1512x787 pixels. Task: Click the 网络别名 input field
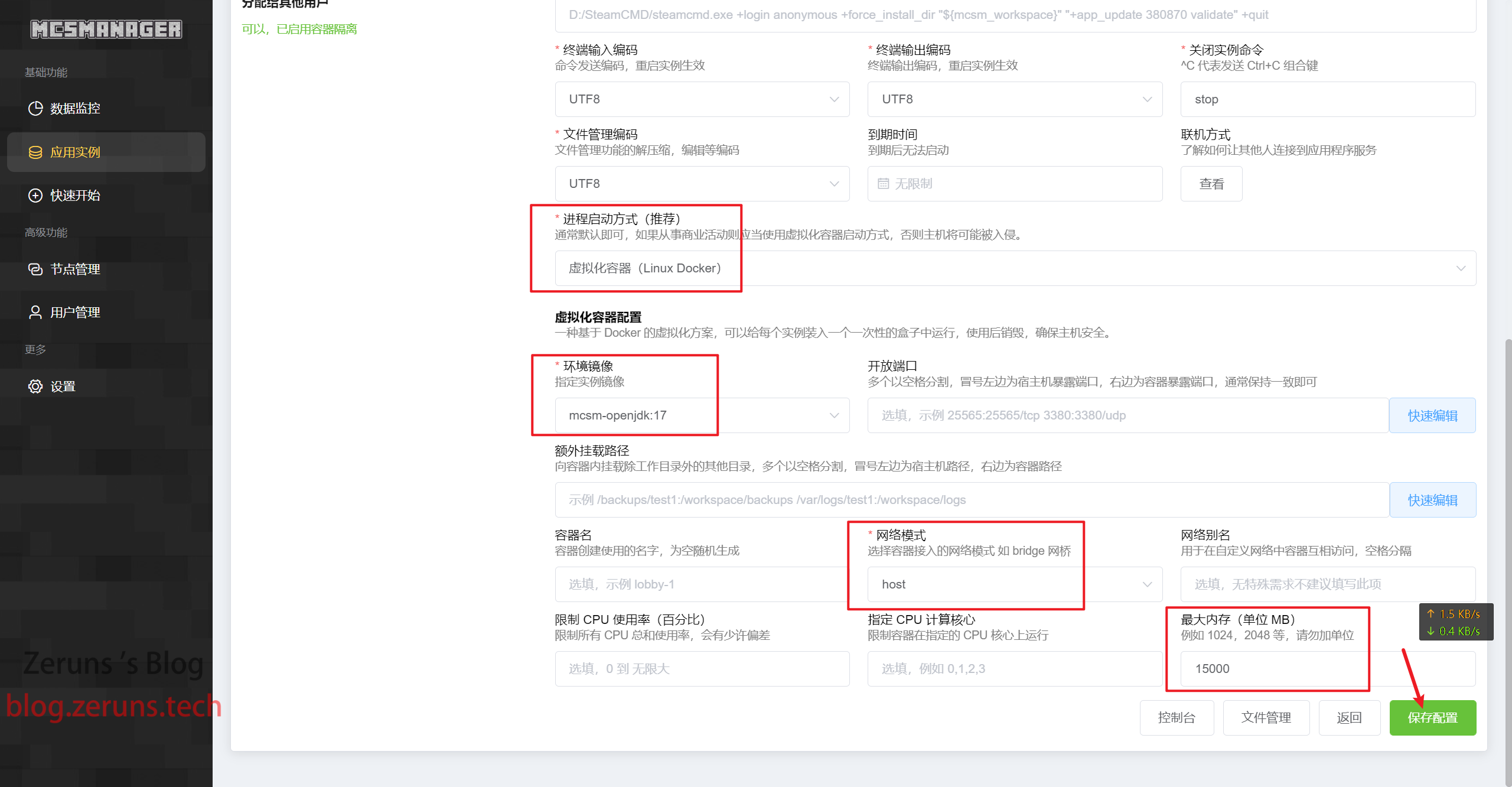click(x=1328, y=584)
